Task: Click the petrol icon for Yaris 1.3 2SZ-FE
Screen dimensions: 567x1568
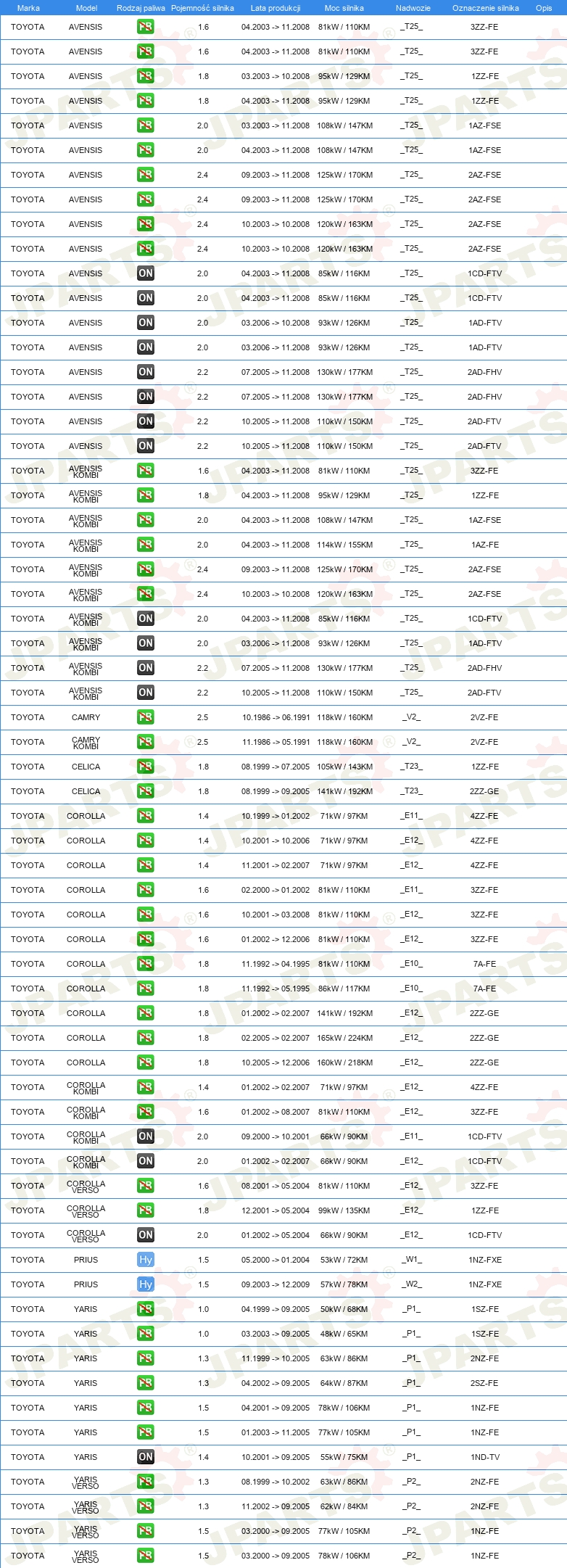Action: point(146,1383)
